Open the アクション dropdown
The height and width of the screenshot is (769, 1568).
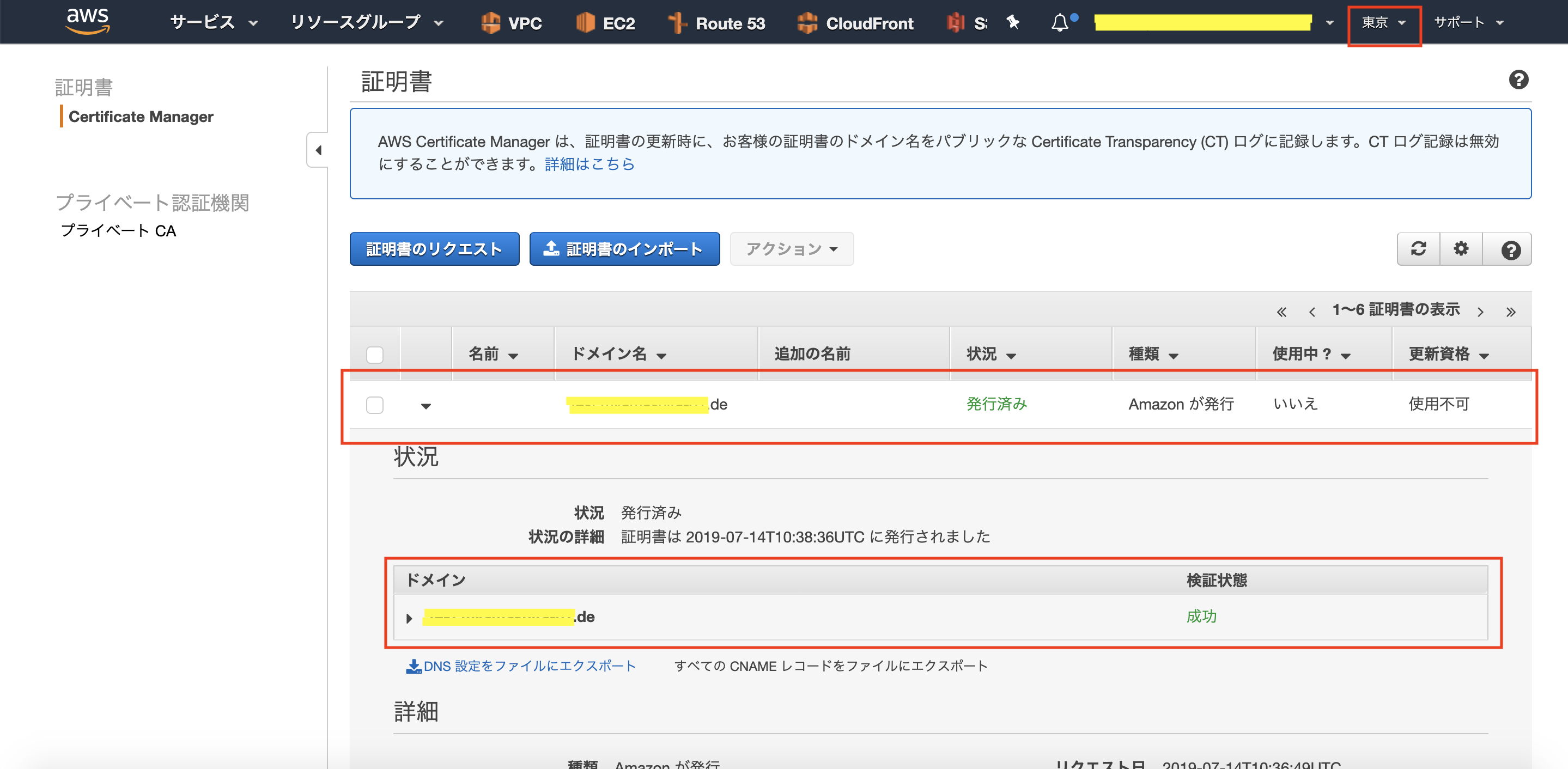[791, 249]
